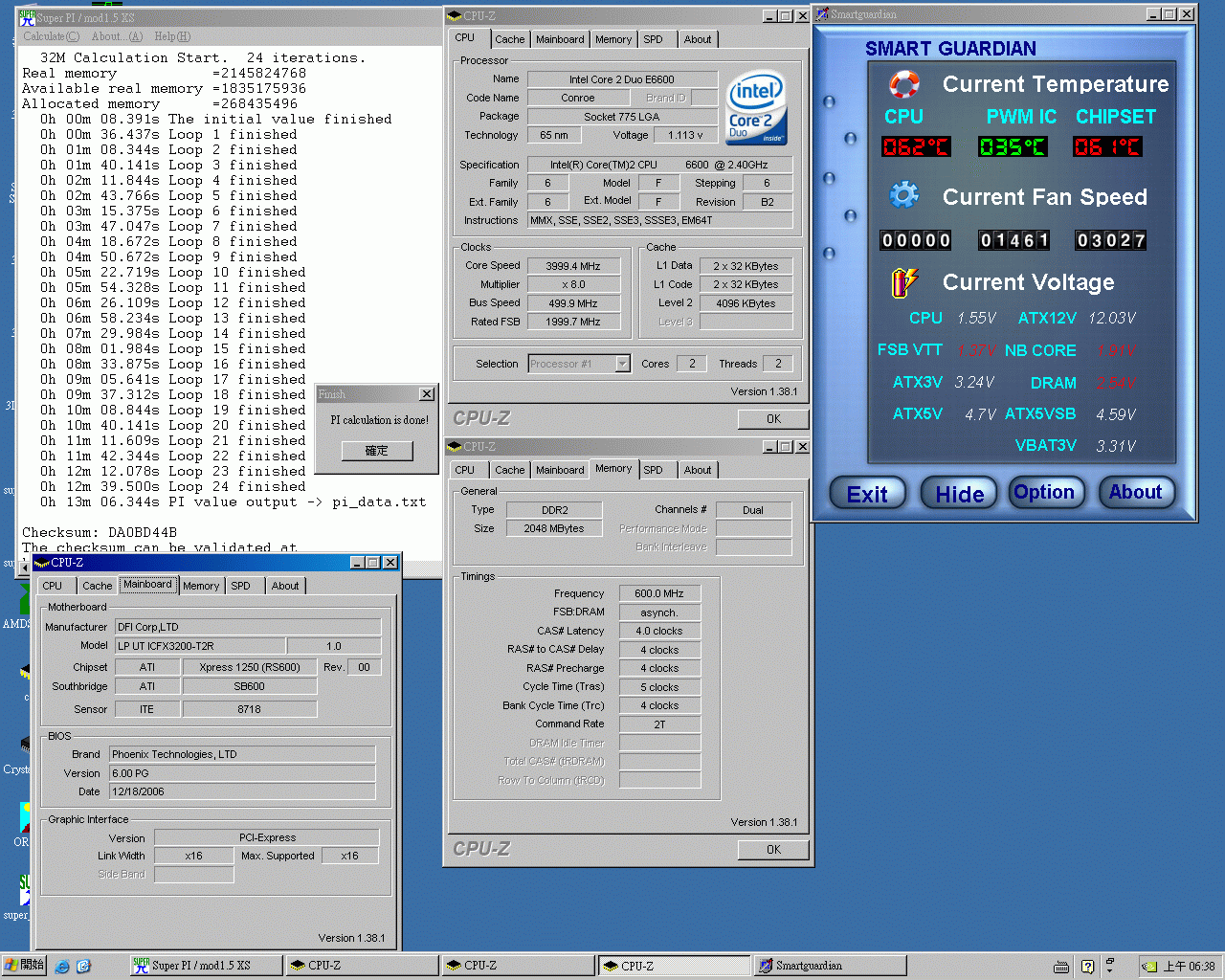The height and width of the screenshot is (980, 1225).
Task: Click the Option button in Smartguardian
Action: click(1045, 493)
